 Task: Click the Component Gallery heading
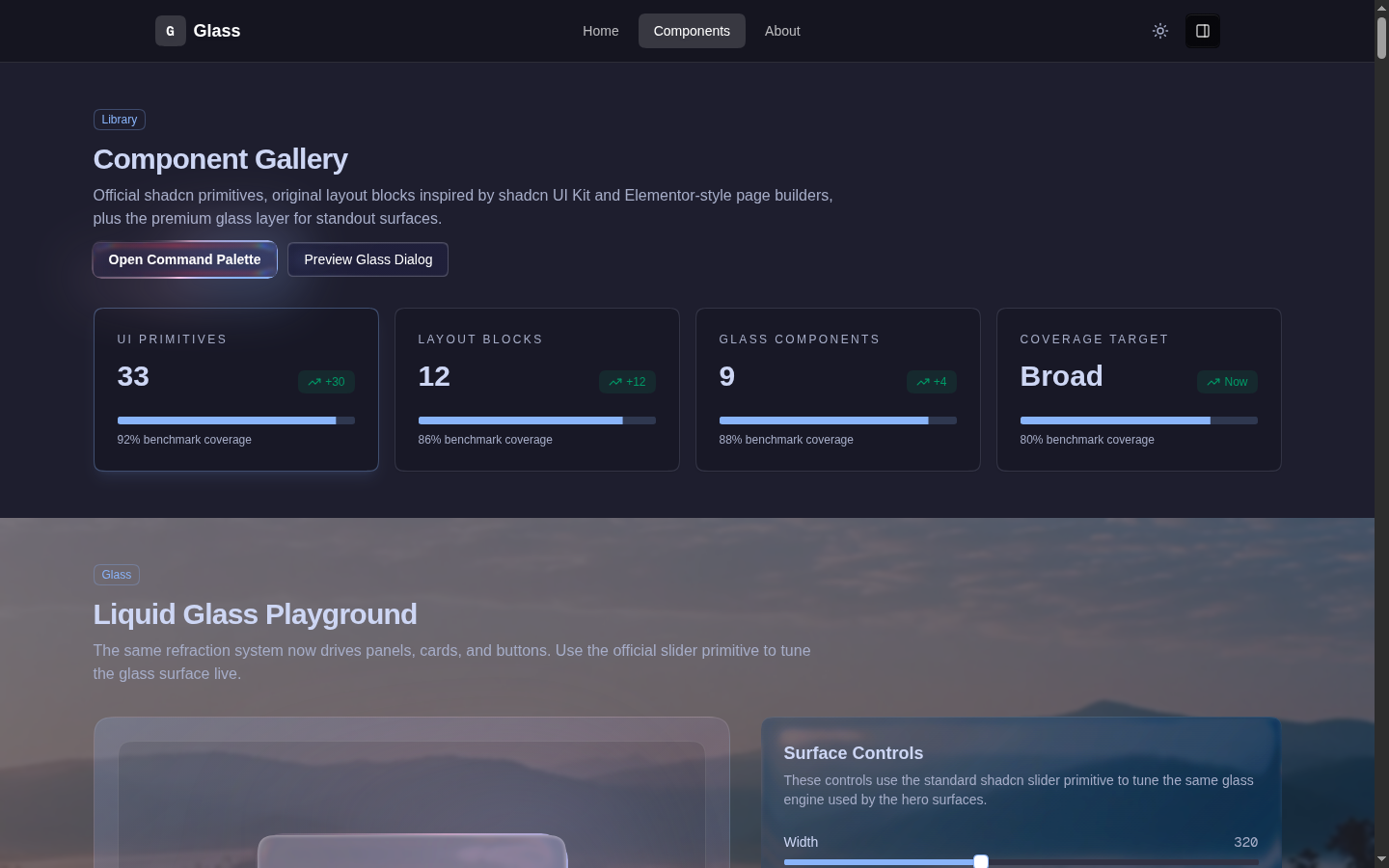click(x=221, y=159)
